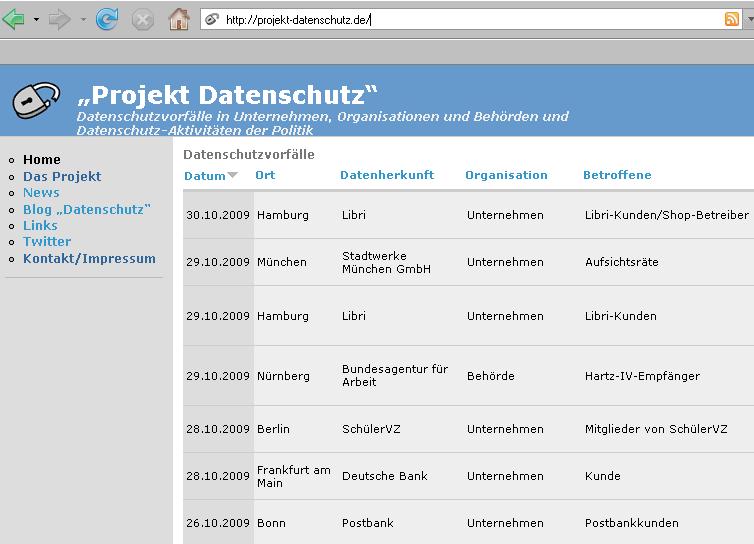
Task: Open Links in the sidebar
Action: point(40,226)
